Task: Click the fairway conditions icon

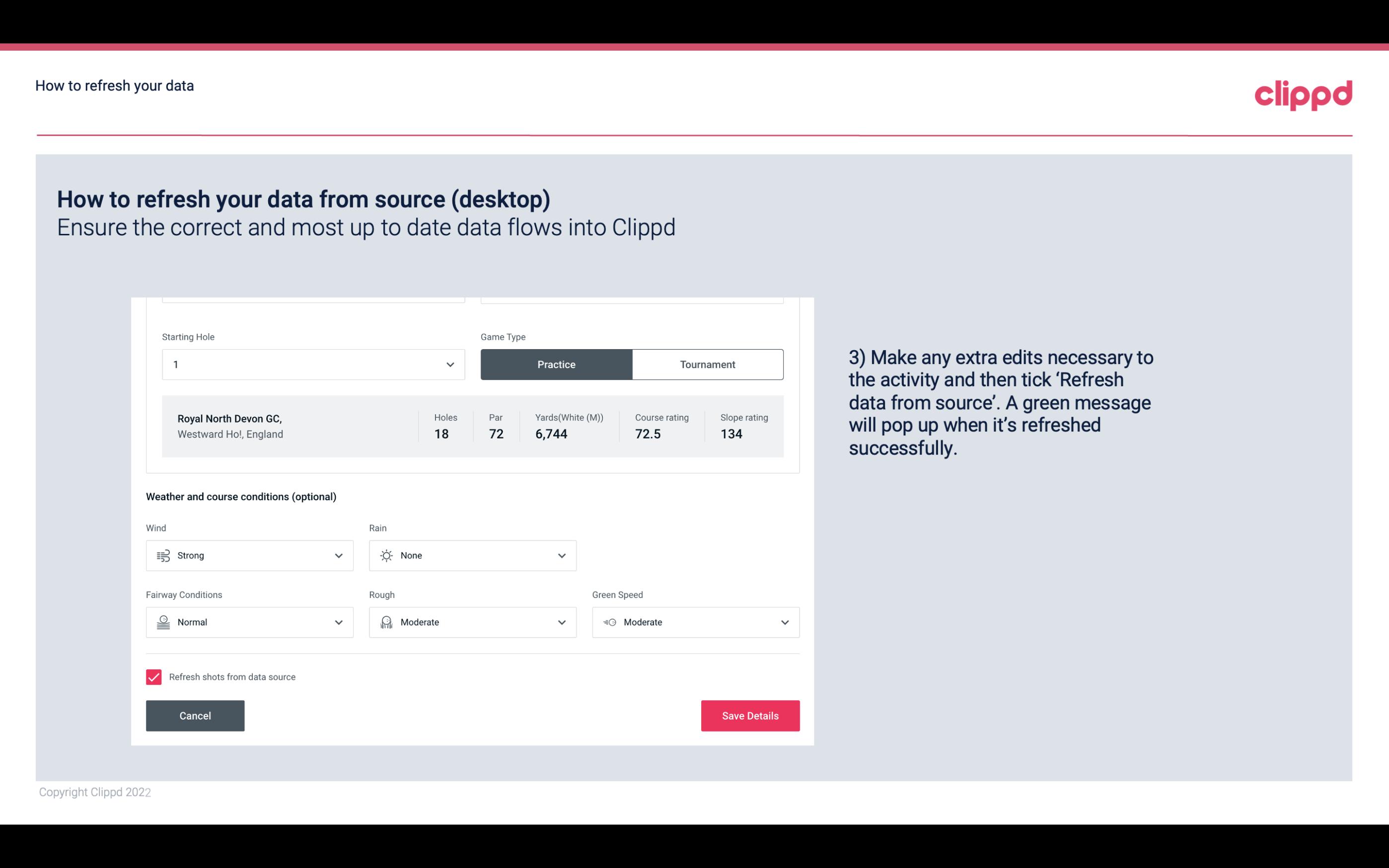Action: (x=162, y=622)
